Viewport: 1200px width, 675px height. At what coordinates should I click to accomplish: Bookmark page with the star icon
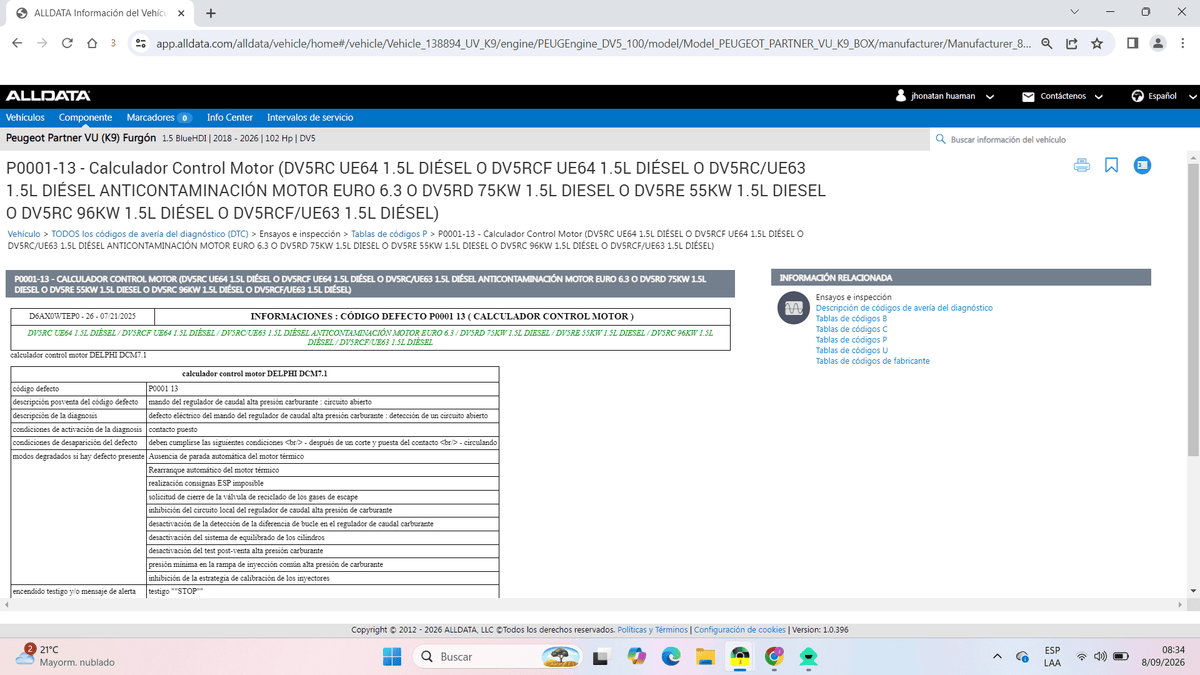click(1097, 43)
